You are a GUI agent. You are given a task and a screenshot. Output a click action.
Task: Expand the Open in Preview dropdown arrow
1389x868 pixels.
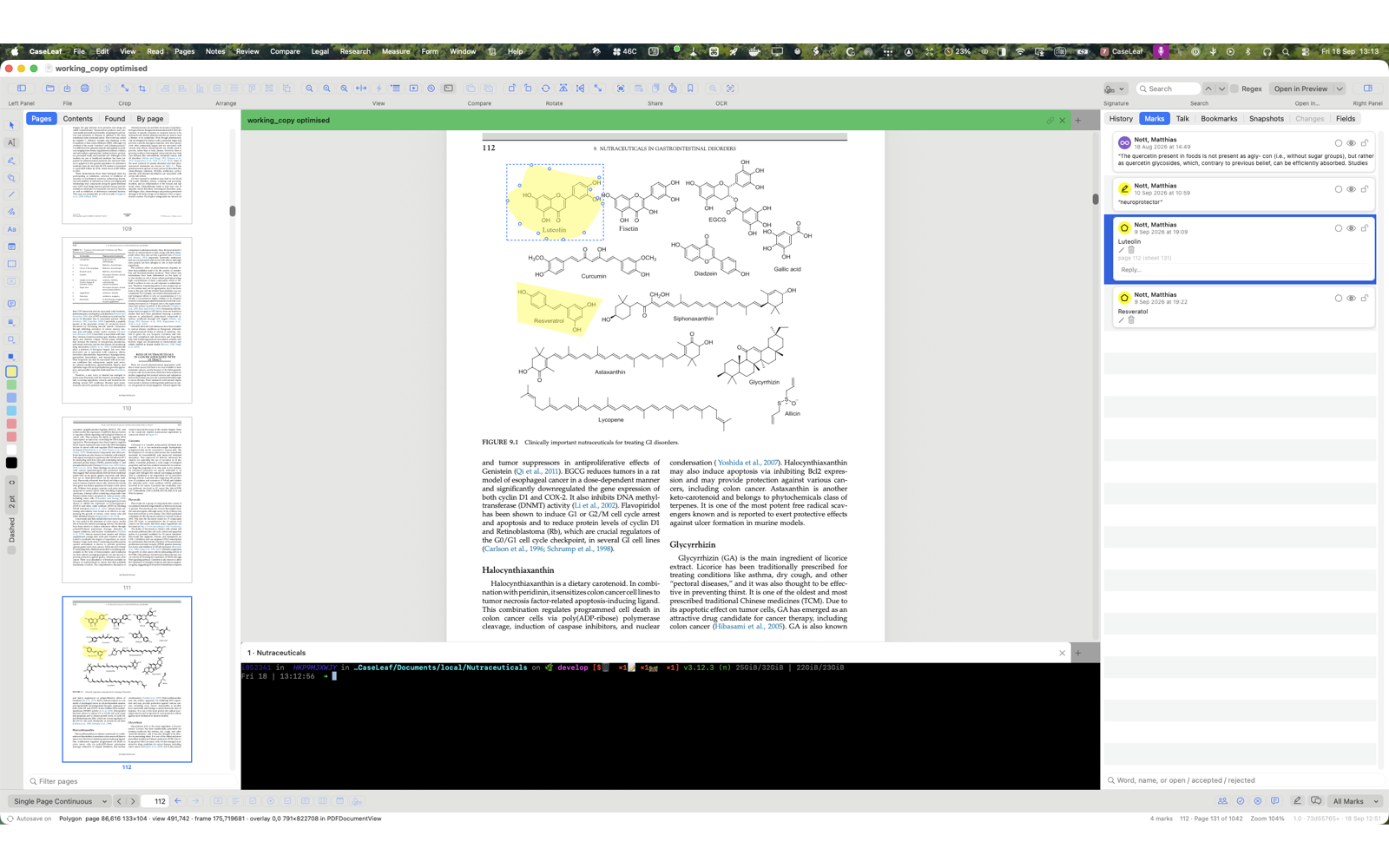[1340, 89]
